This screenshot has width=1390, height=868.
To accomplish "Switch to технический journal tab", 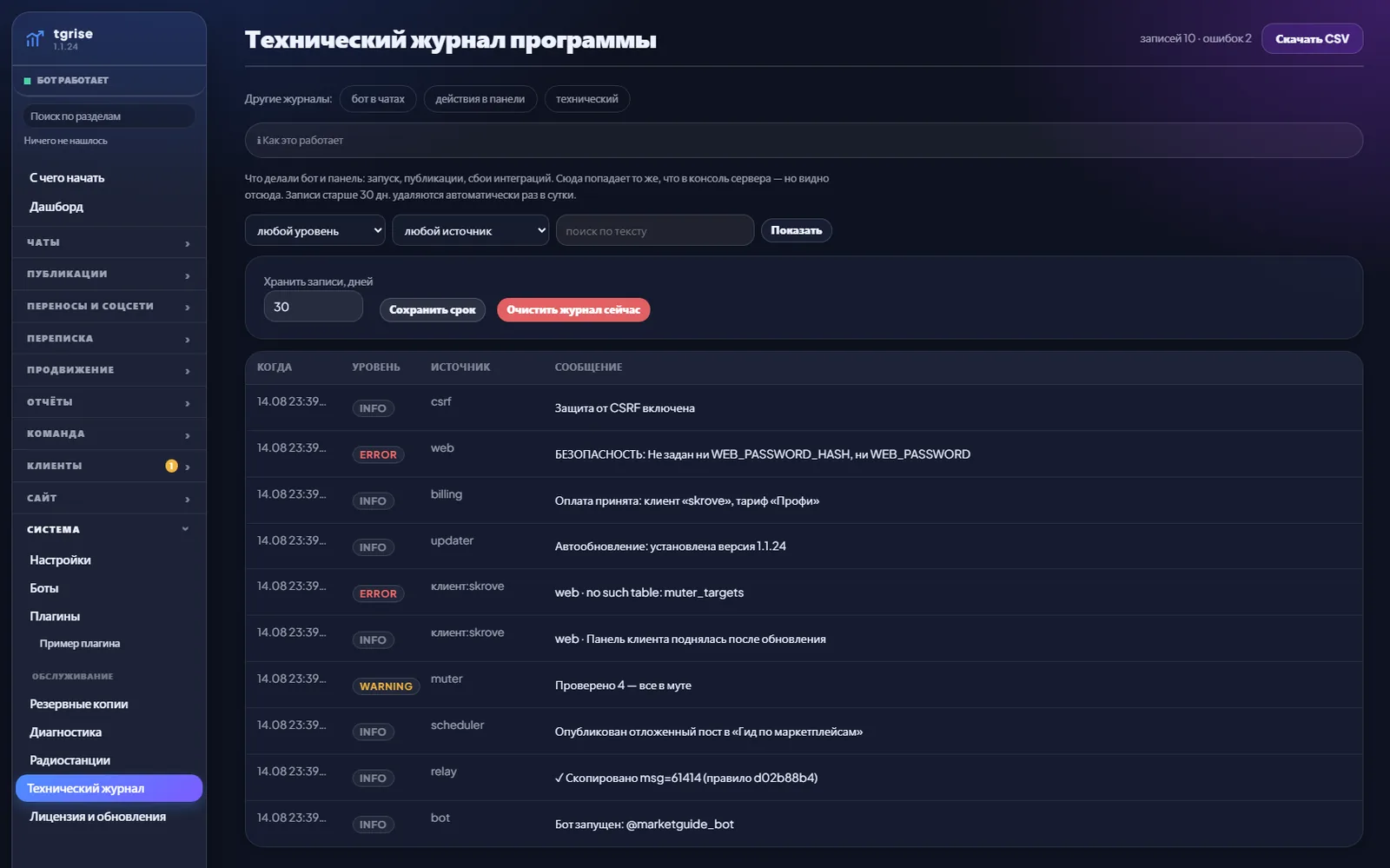I will point(587,99).
